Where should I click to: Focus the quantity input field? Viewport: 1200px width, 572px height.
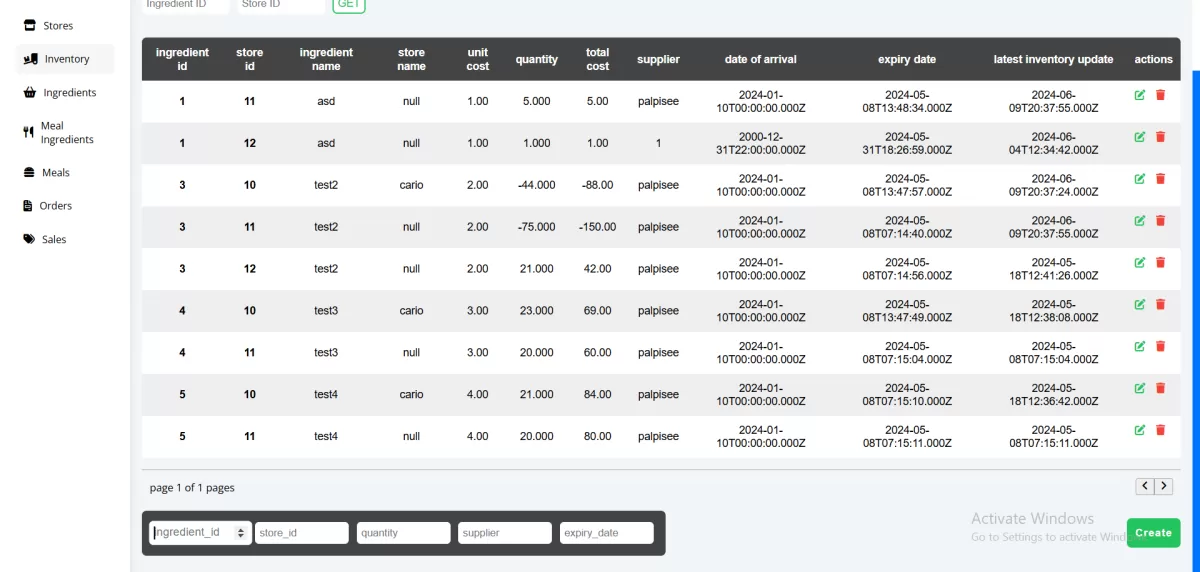tap(404, 533)
